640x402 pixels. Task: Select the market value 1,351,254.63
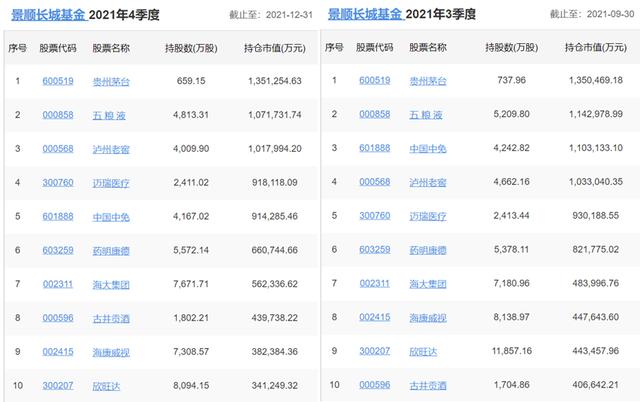click(275, 81)
